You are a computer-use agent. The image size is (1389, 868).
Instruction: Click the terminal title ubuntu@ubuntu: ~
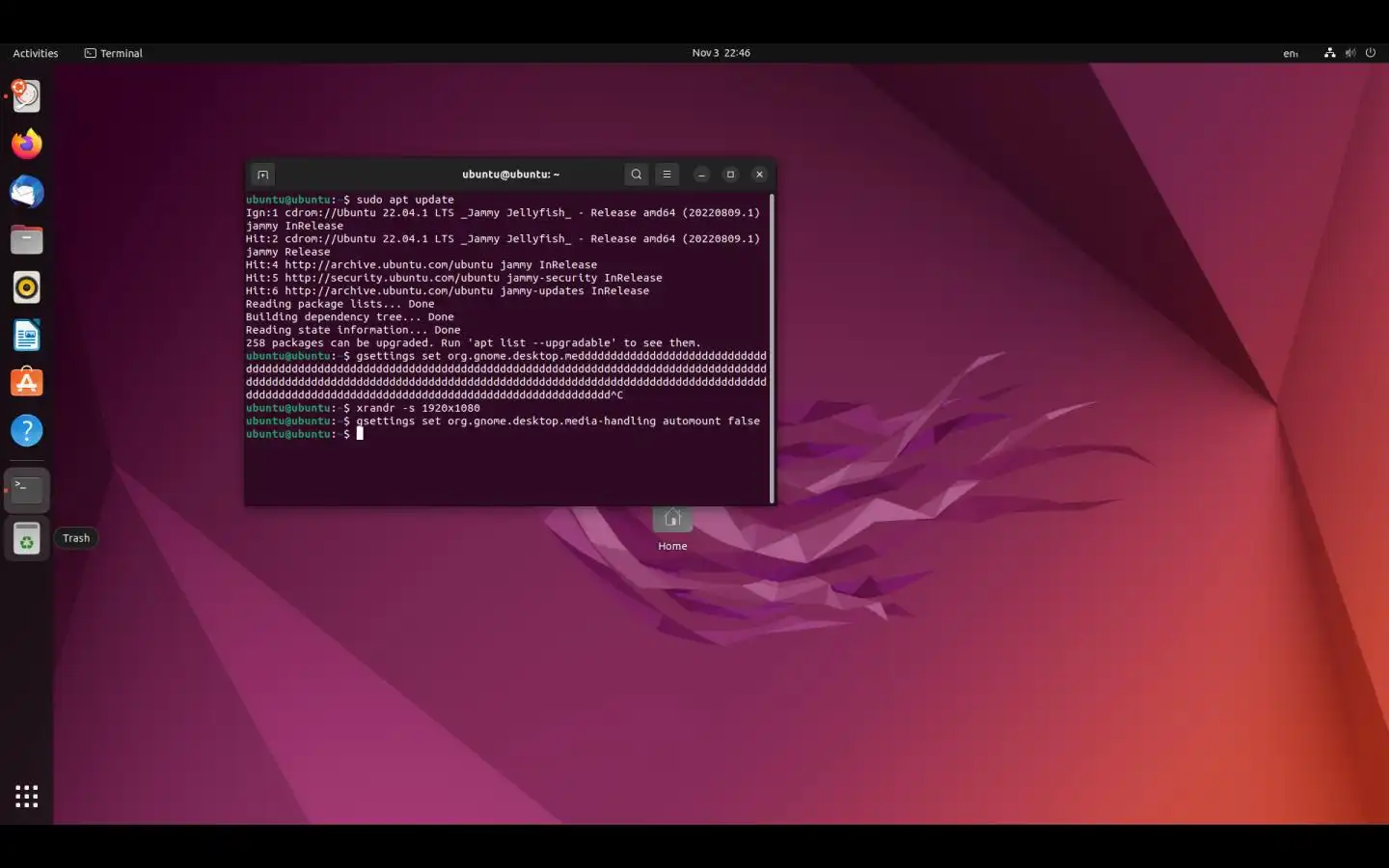[511, 175]
